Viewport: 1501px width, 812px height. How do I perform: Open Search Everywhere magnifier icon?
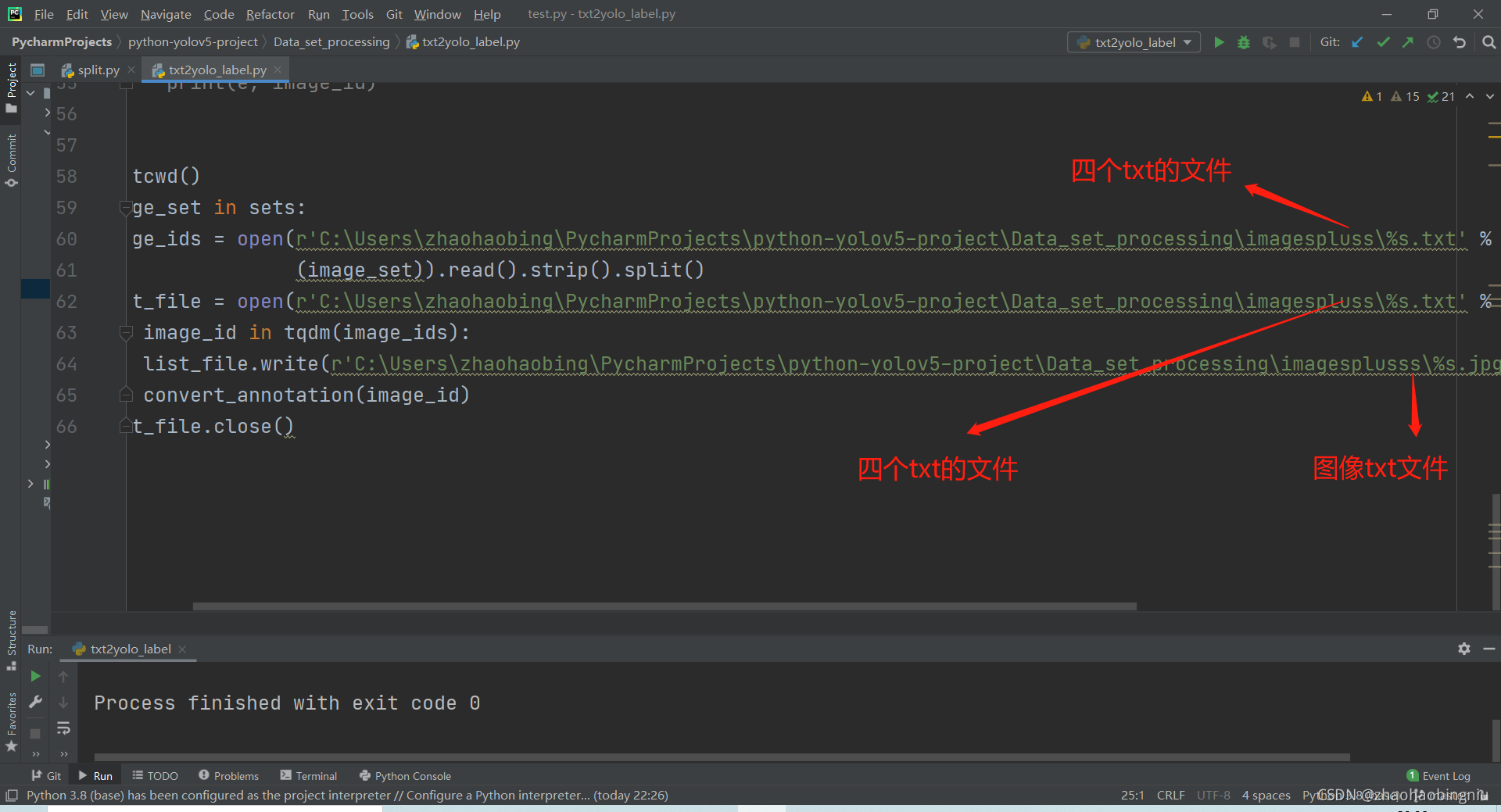point(1488,42)
